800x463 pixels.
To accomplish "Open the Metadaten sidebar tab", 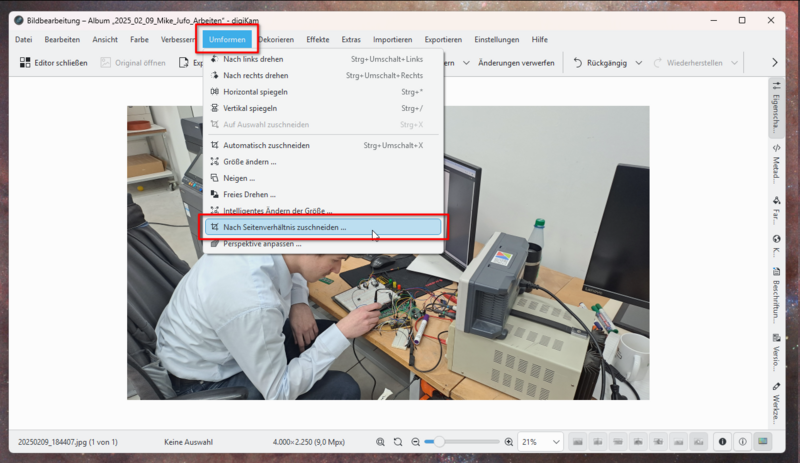I will pyautogui.click(x=776, y=164).
